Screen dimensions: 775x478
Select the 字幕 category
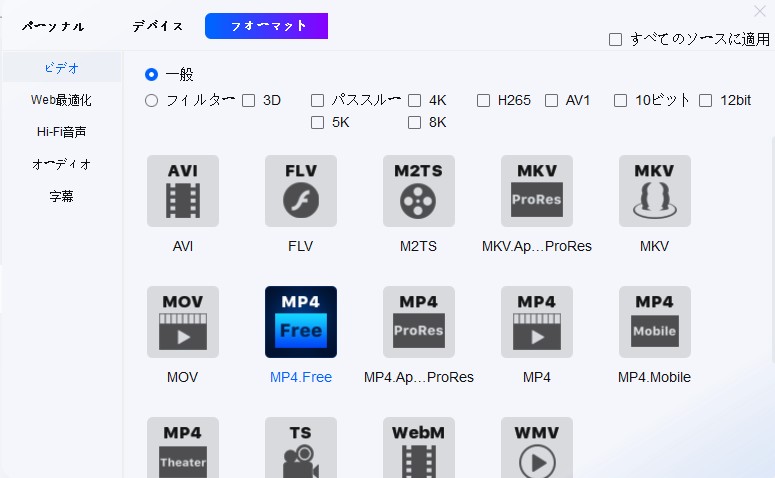point(62,196)
